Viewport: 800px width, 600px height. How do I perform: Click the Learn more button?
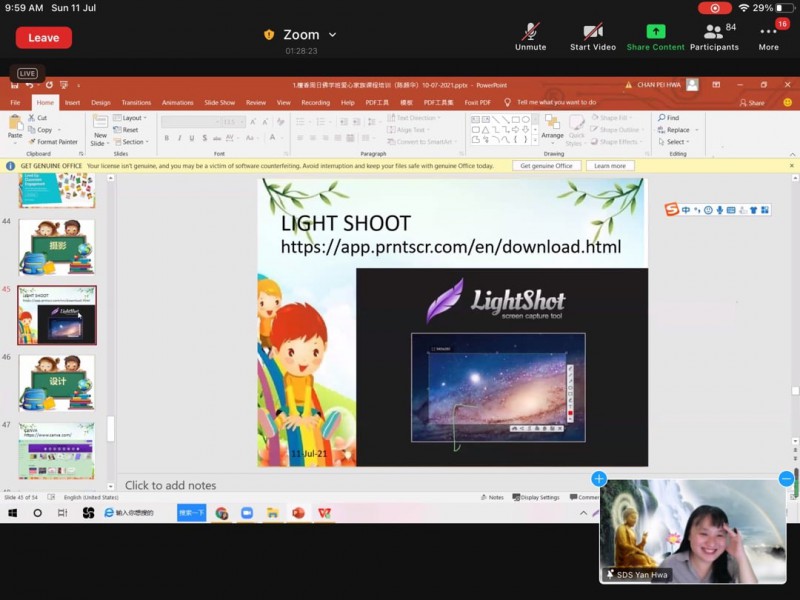coord(609,166)
